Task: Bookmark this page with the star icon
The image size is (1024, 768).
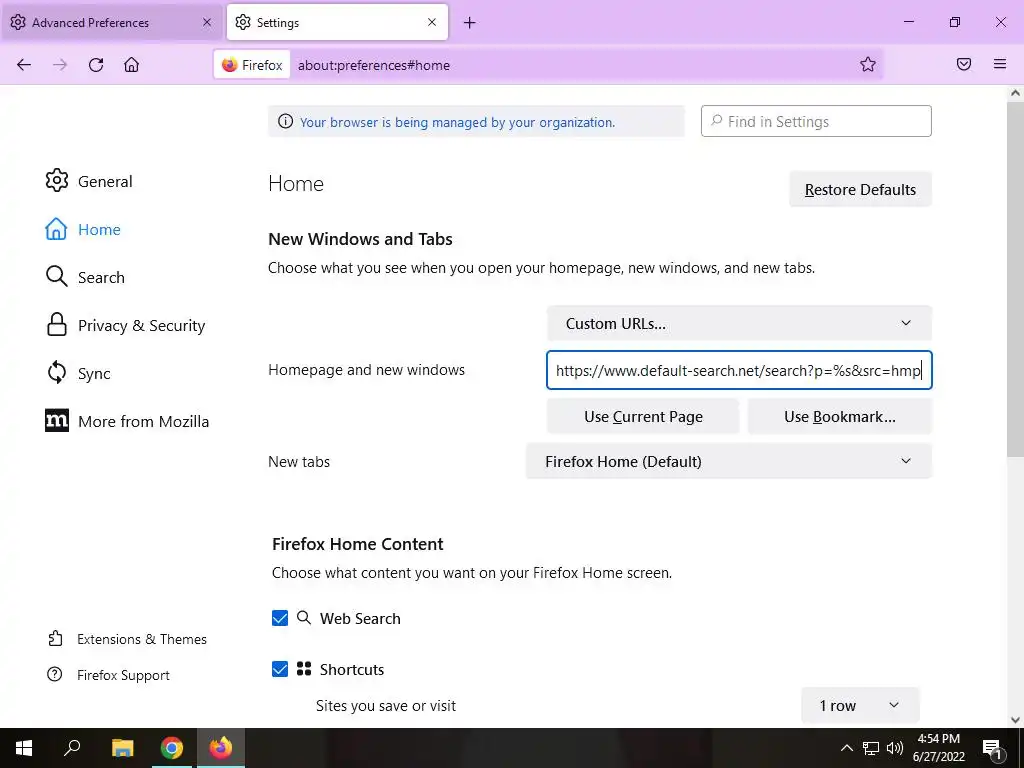Action: (867, 64)
